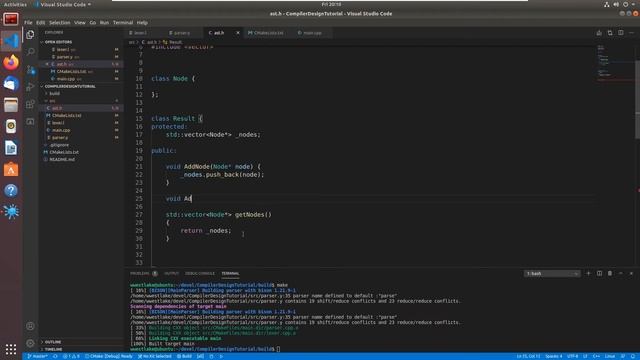This screenshot has height=360, width=640.
Task: Click errors and warnings count in status bar
Action: [x=71, y=356]
